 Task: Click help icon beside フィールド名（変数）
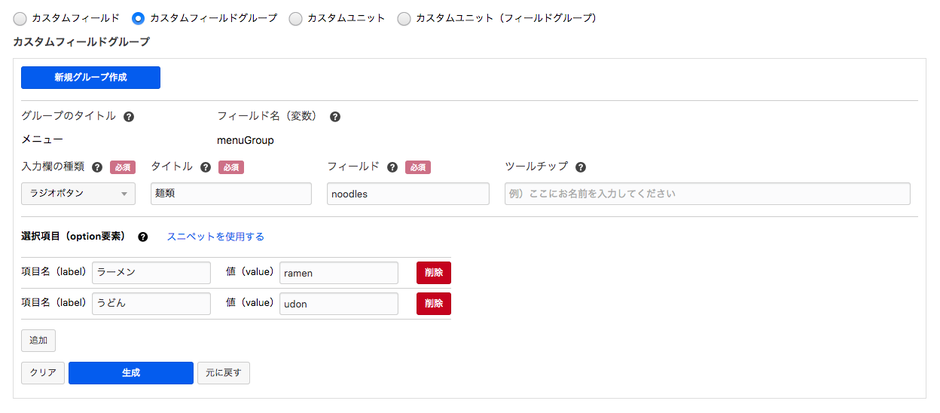[335, 116]
